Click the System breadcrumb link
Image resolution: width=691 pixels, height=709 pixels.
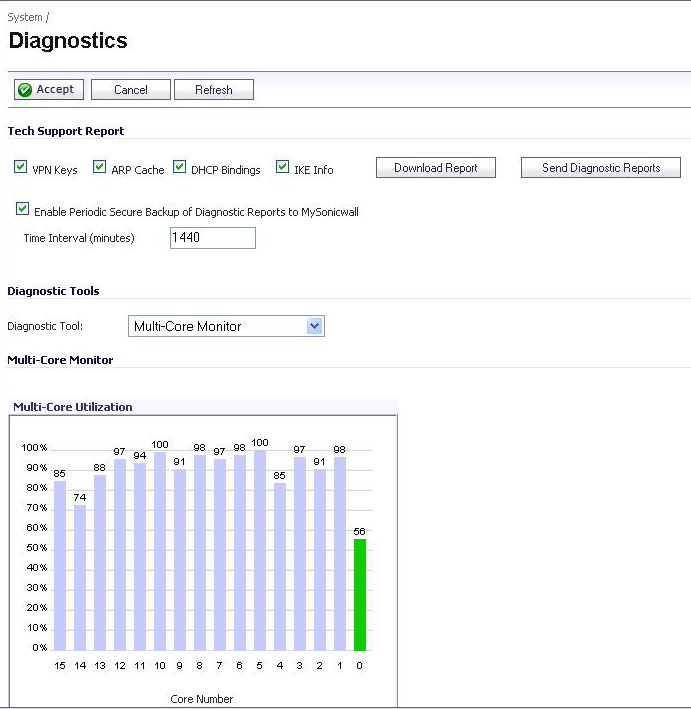pos(25,17)
